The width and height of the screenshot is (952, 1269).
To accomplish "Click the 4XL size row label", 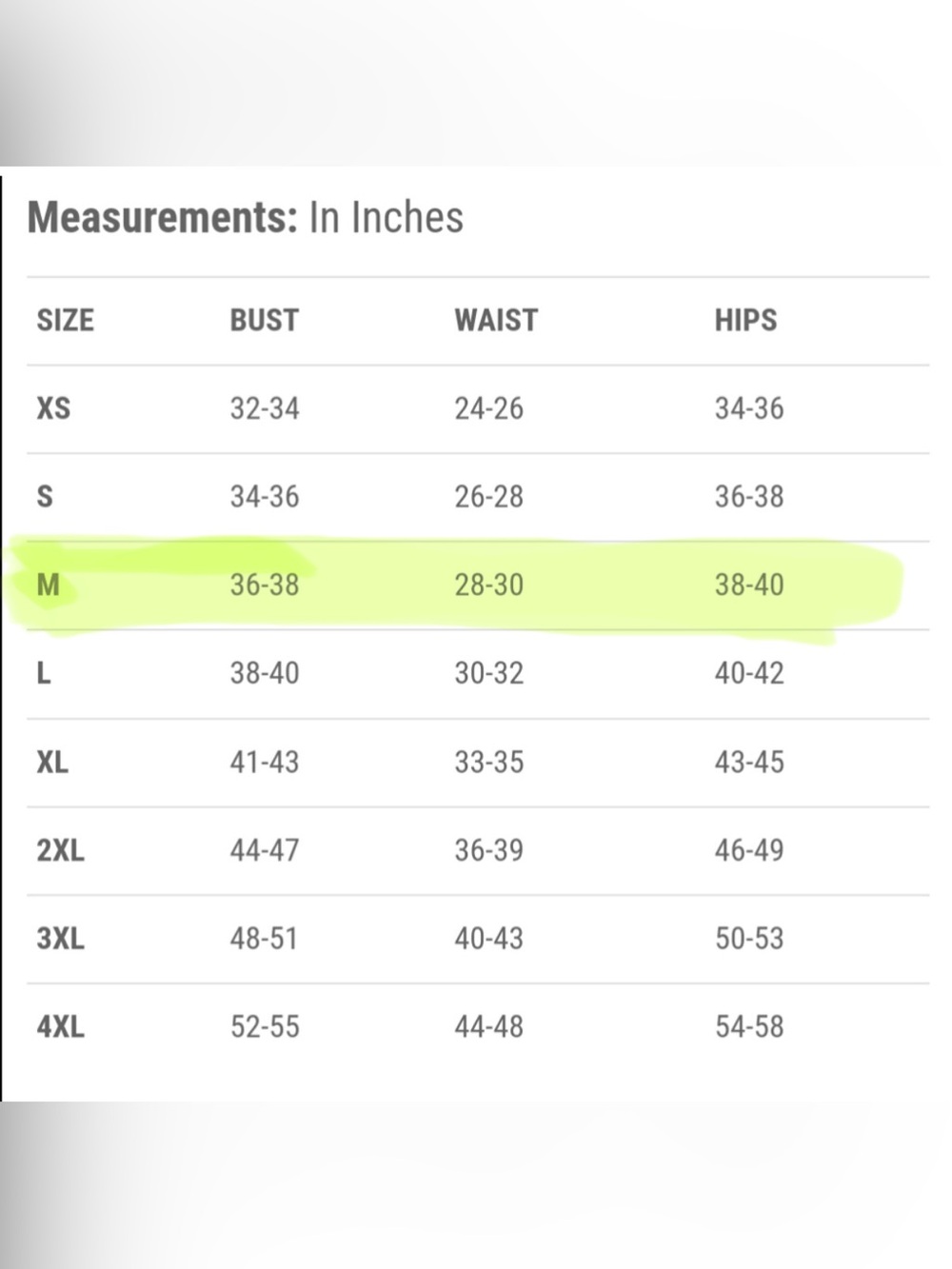I will [61, 1026].
